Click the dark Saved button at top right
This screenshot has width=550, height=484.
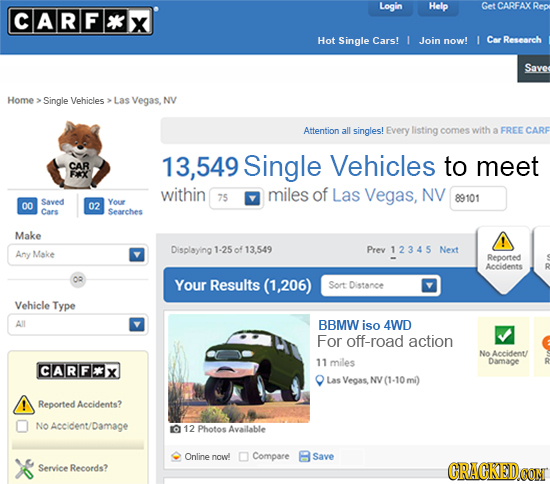[x=534, y=68]
